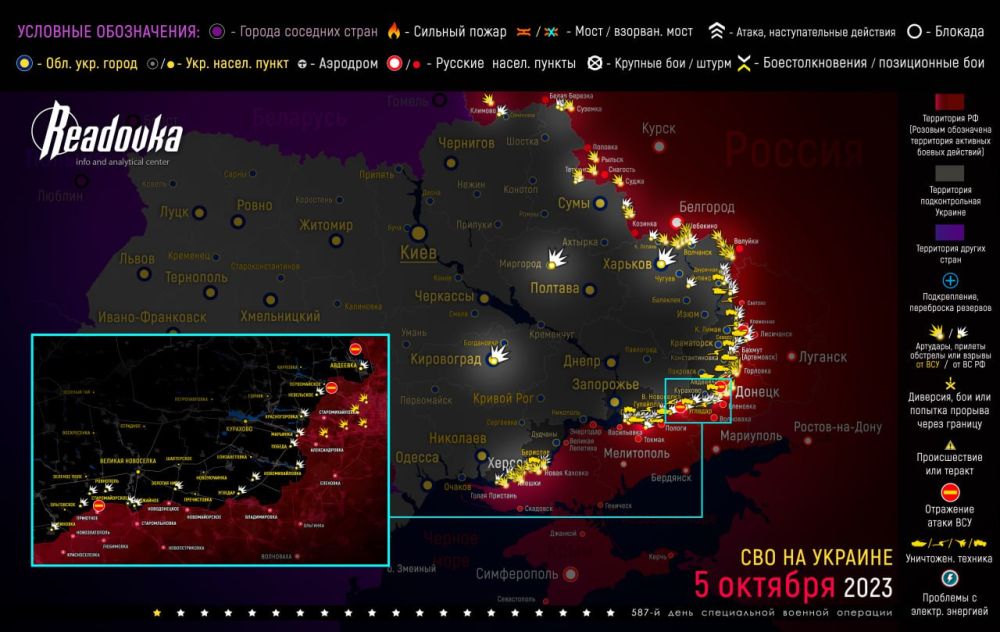1000x632 pixels.
Task: Click the repelled attack red stop icon in legend
Action: click(950, 493)
